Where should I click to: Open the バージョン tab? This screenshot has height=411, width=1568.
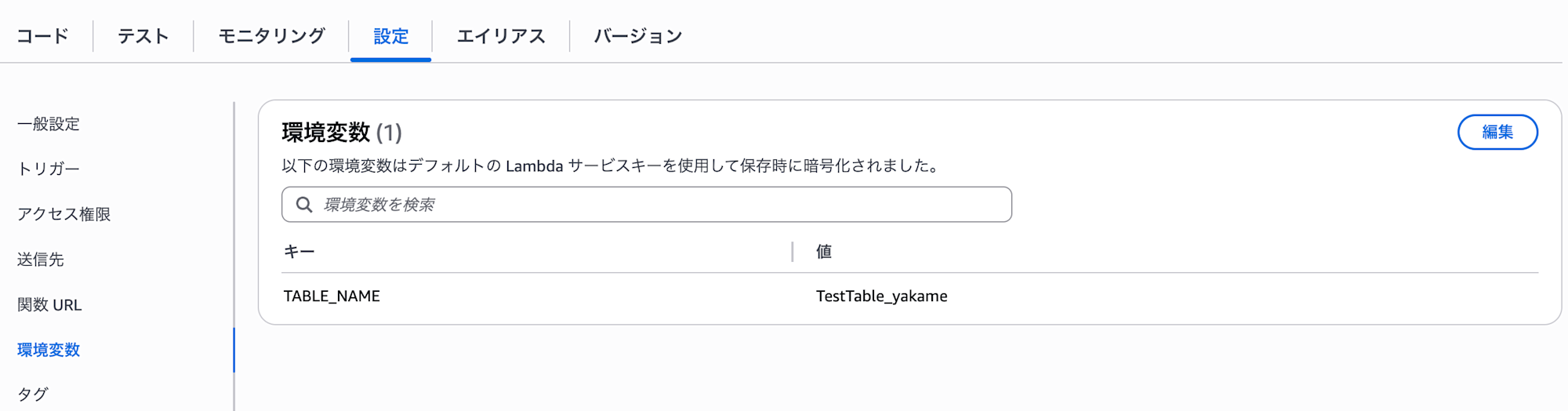[638, 36]
